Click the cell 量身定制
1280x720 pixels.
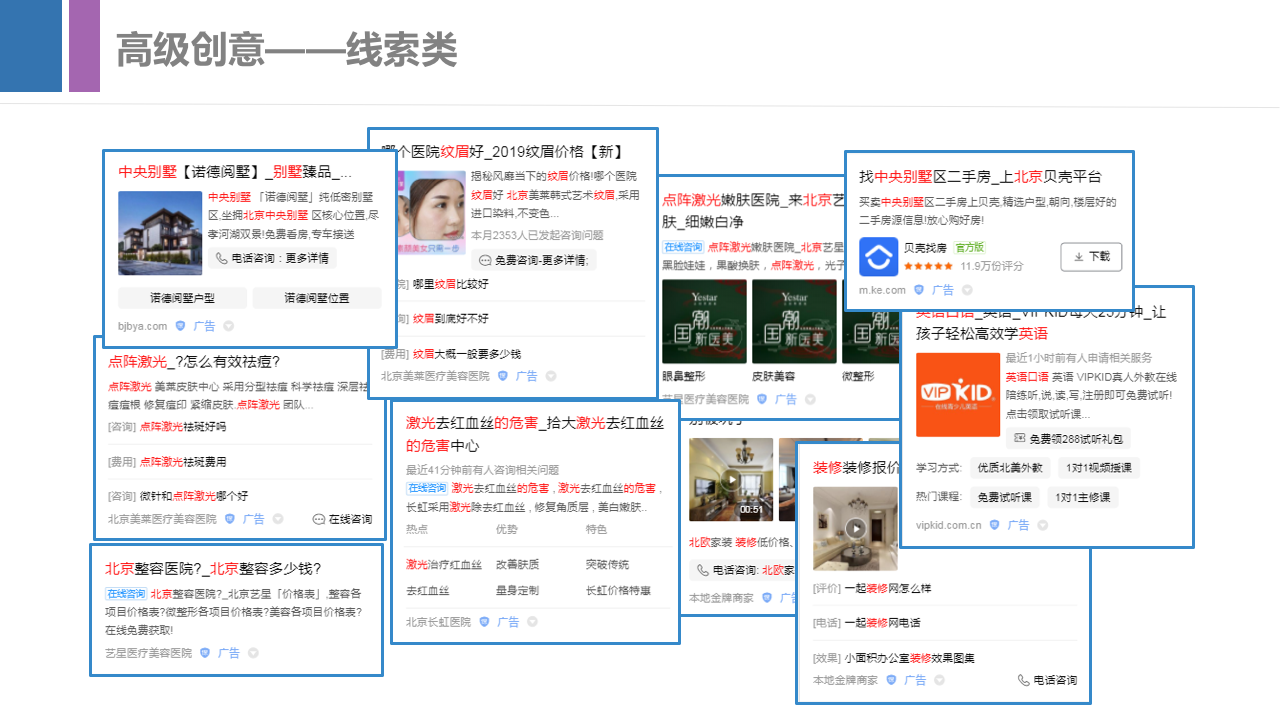pyautogui.click(x=517, y=592)
